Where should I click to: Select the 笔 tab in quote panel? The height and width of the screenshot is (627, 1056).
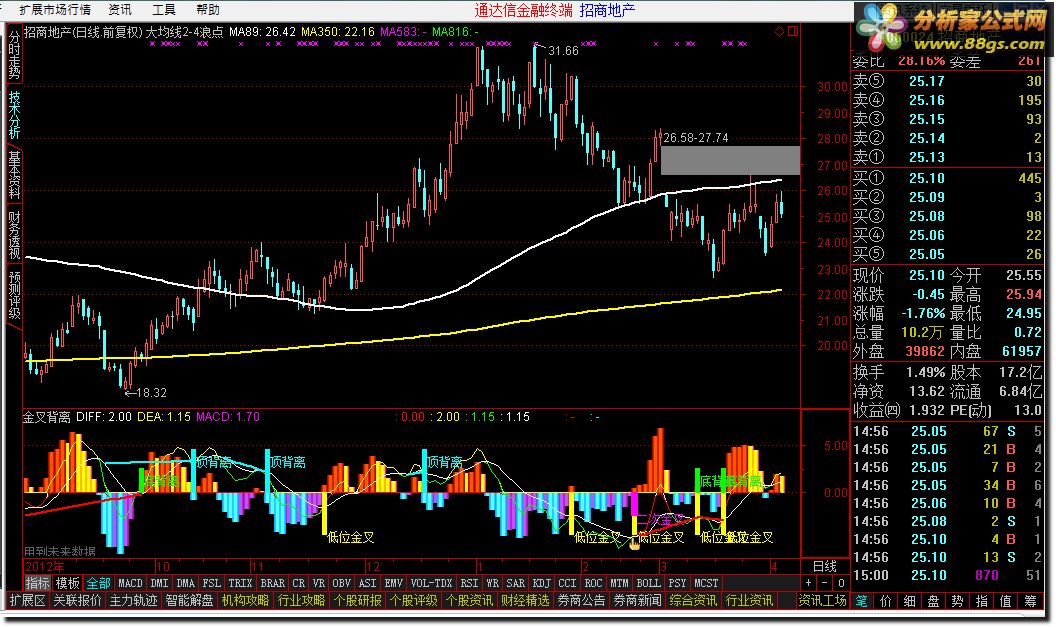(x=861, y=601)
